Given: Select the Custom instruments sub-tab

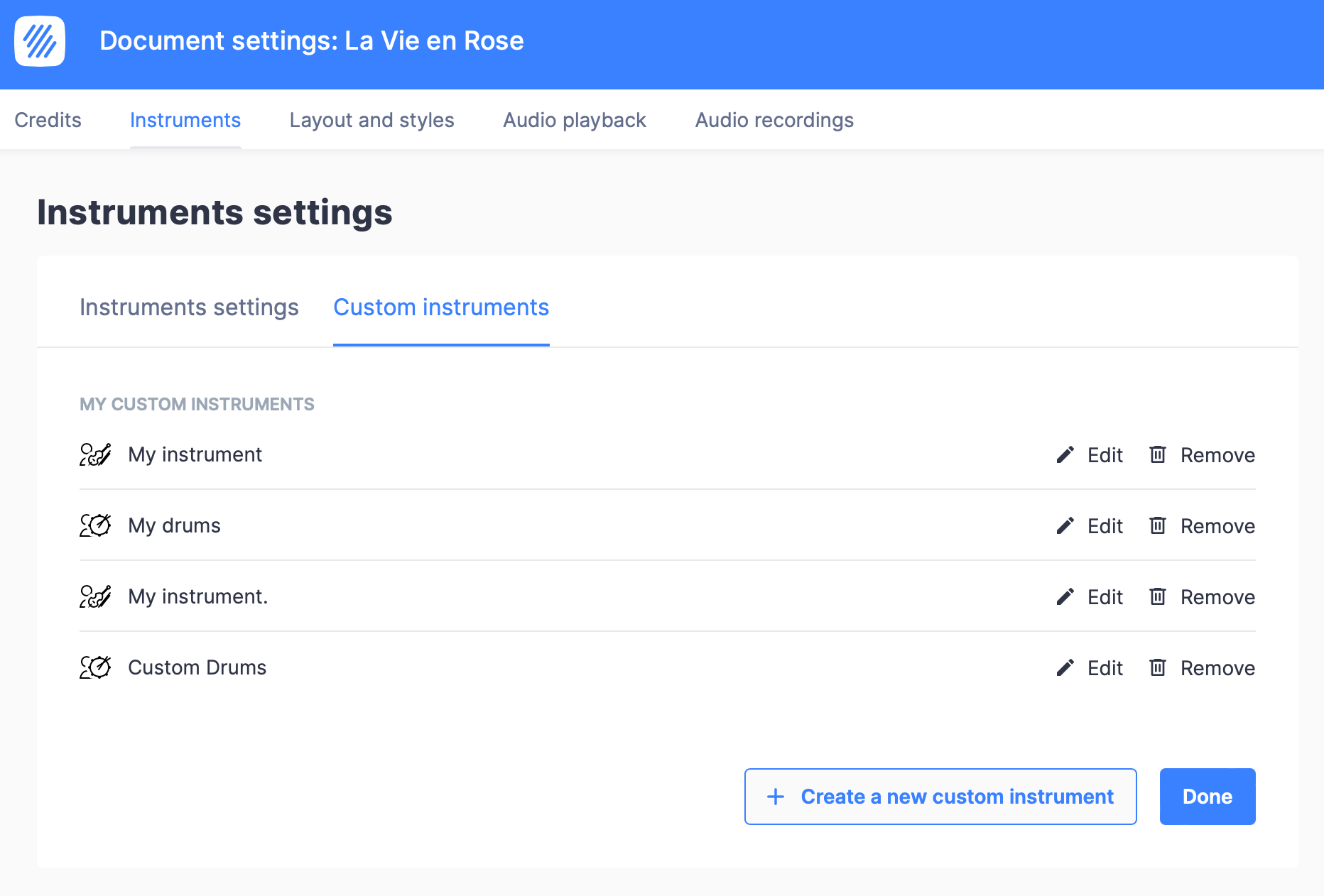Looking at the screenshot, I should point(441,307).
